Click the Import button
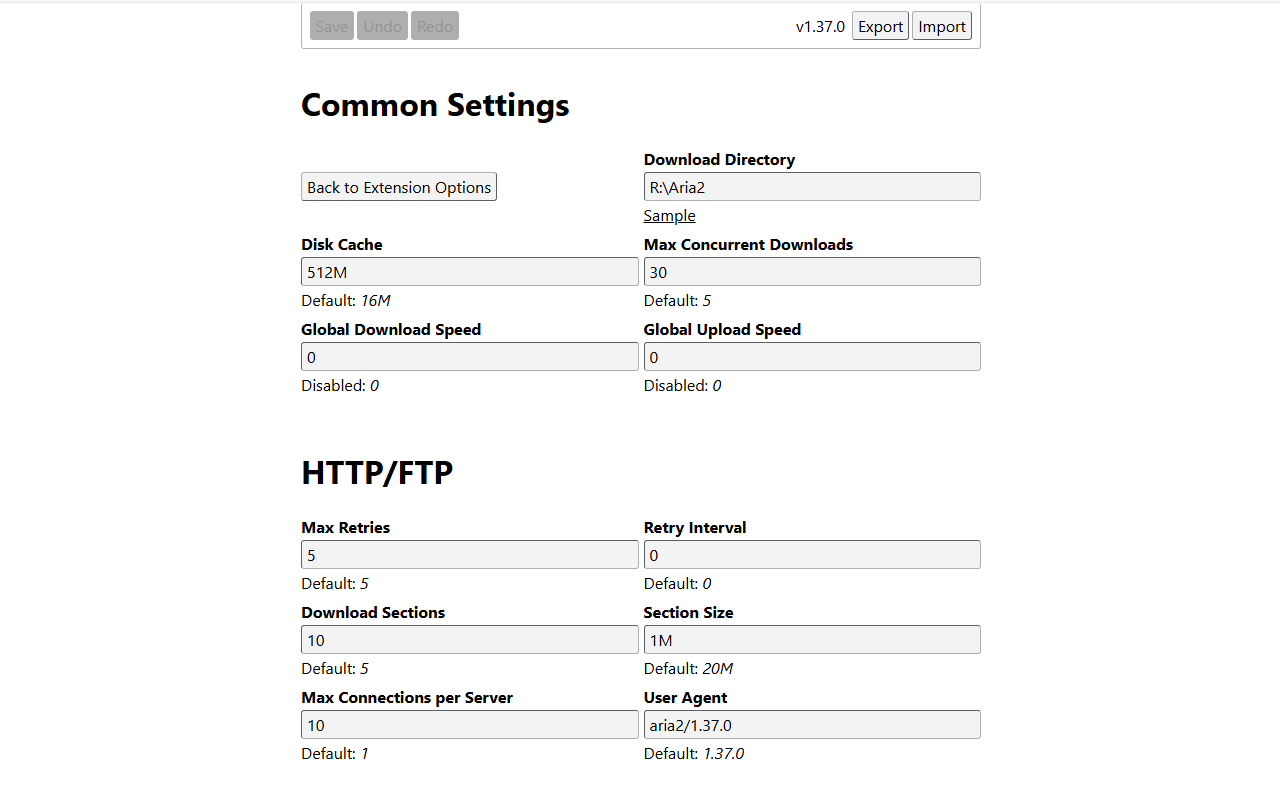This screenshot has width=1280, height=800. [x=941, y=26]
